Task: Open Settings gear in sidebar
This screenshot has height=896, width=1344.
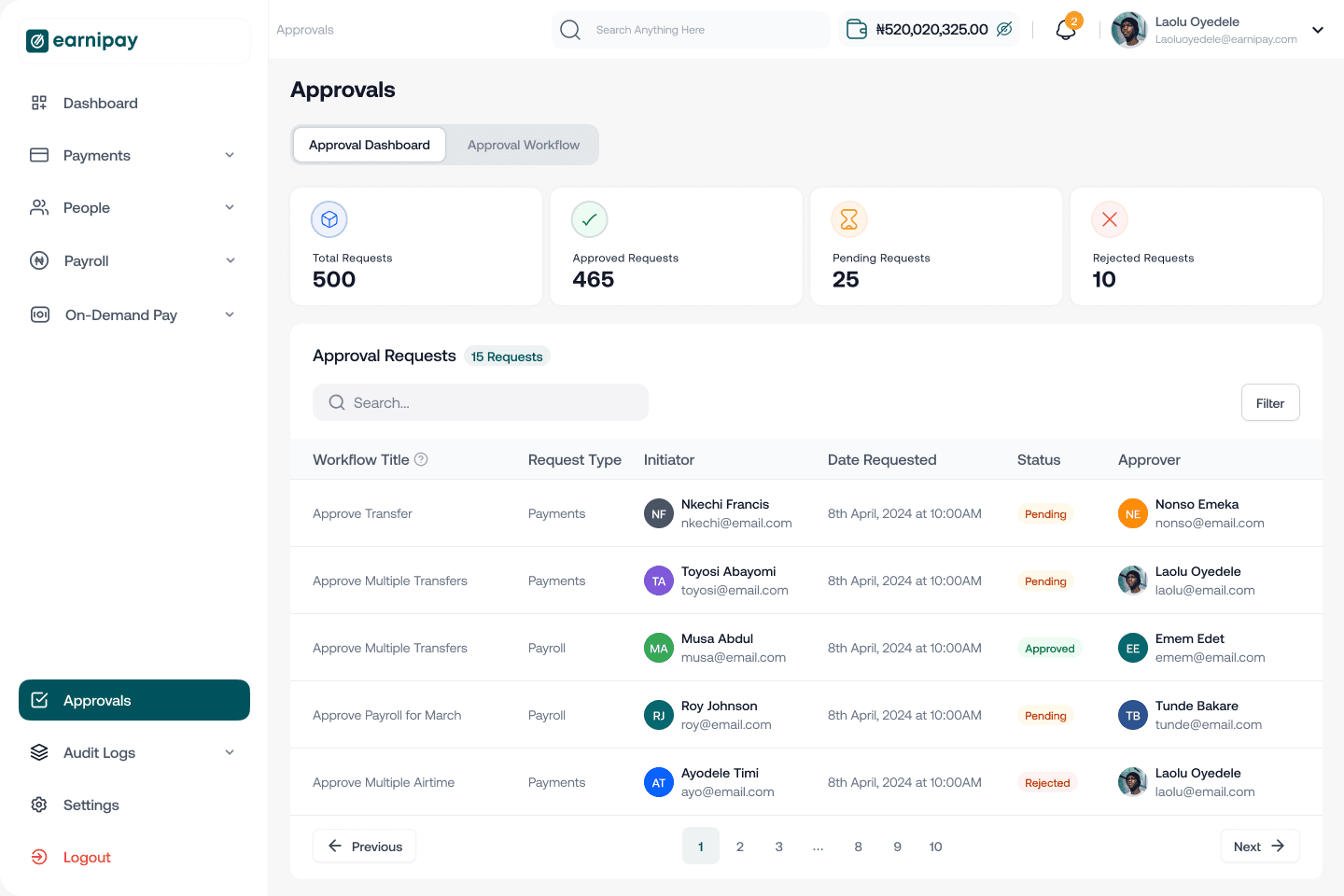Action: pyautogui.click(x=39, y=805)
